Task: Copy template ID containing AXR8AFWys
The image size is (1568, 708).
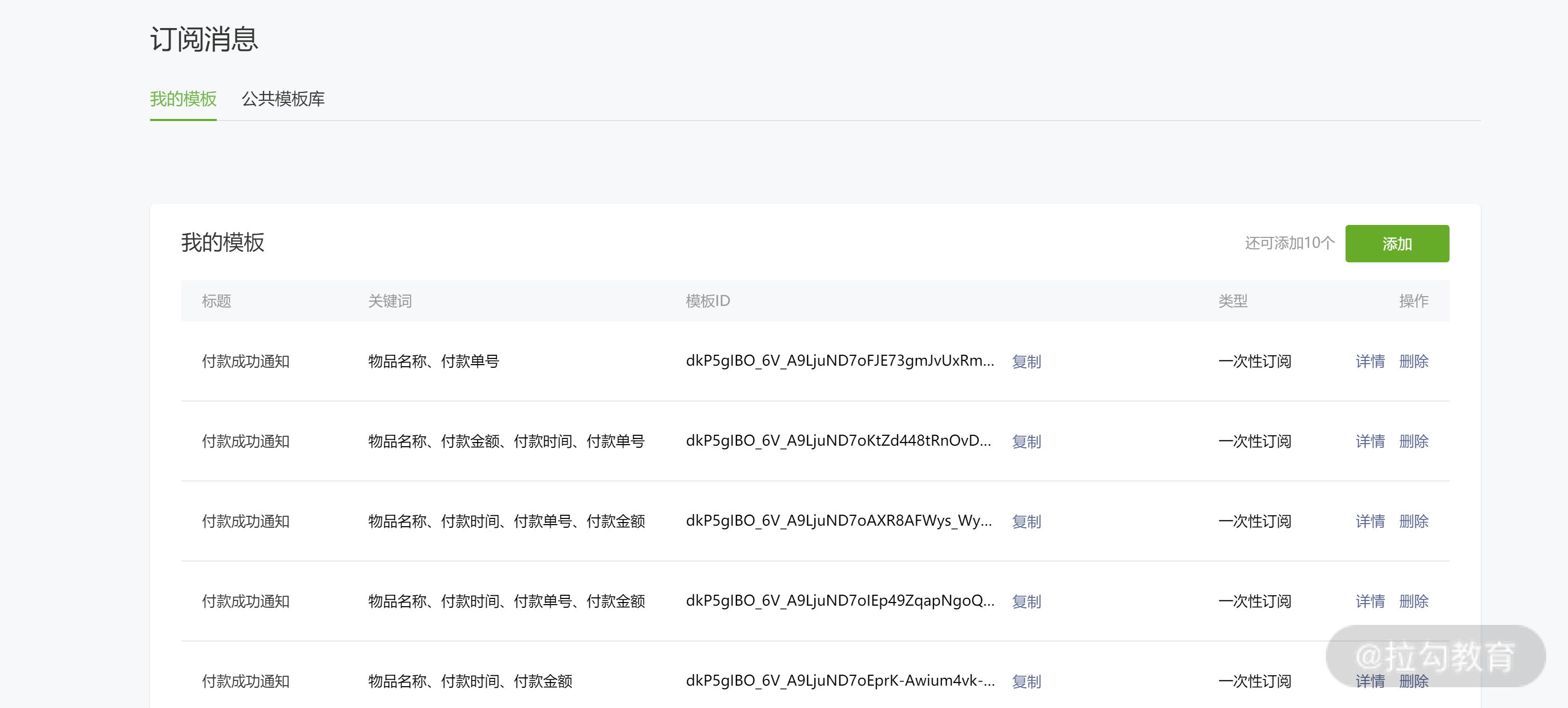Action: [x=1026, y=522]
